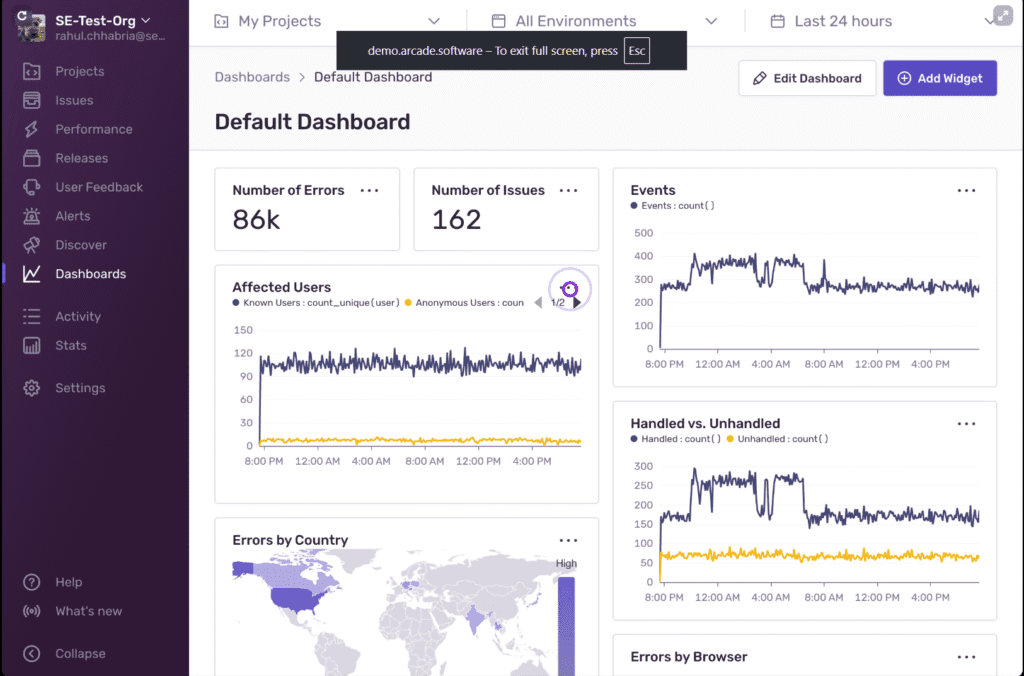Open the My Projects dropdown

coord(327,21)
